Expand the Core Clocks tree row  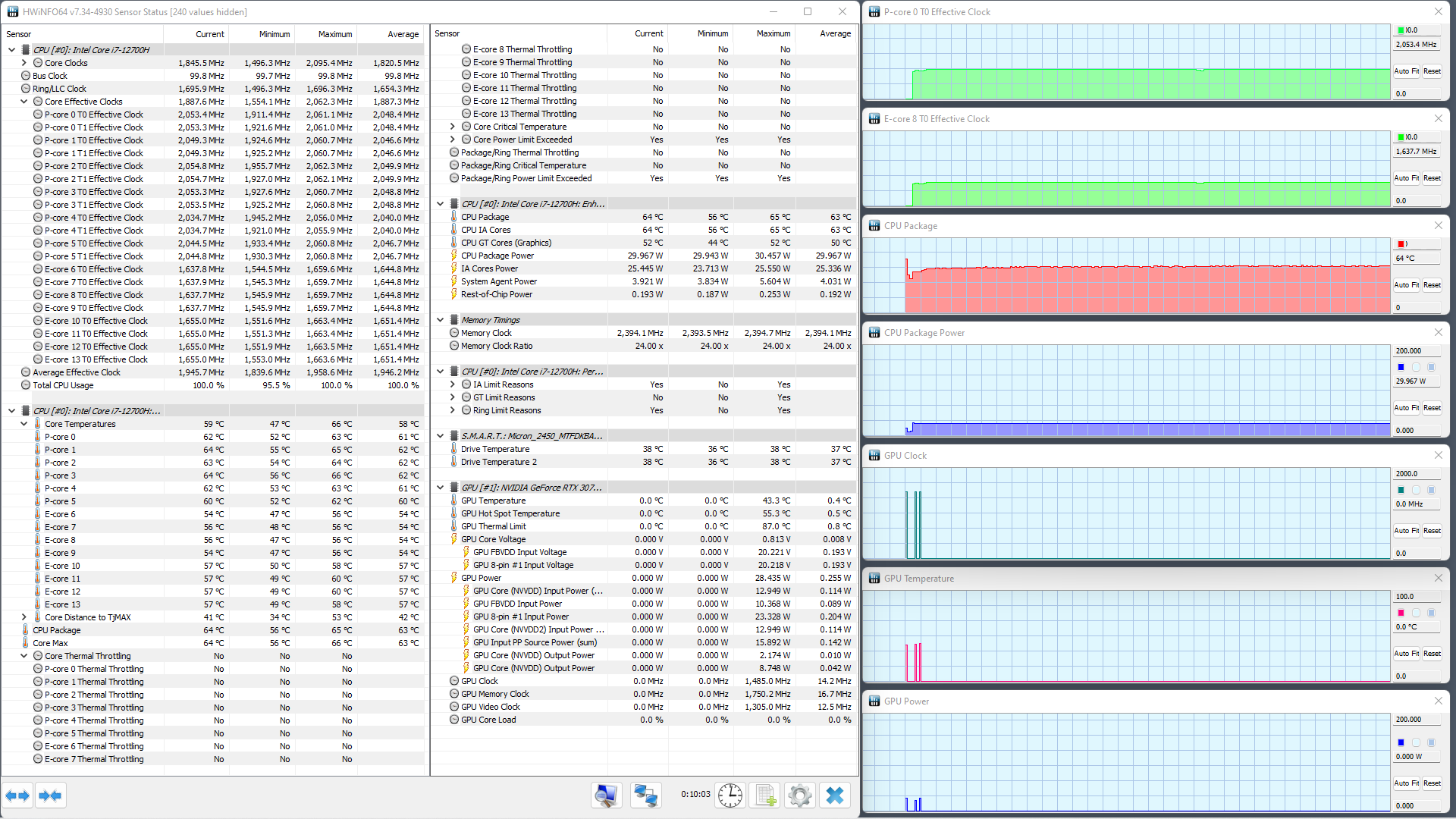tap(24, 63)
